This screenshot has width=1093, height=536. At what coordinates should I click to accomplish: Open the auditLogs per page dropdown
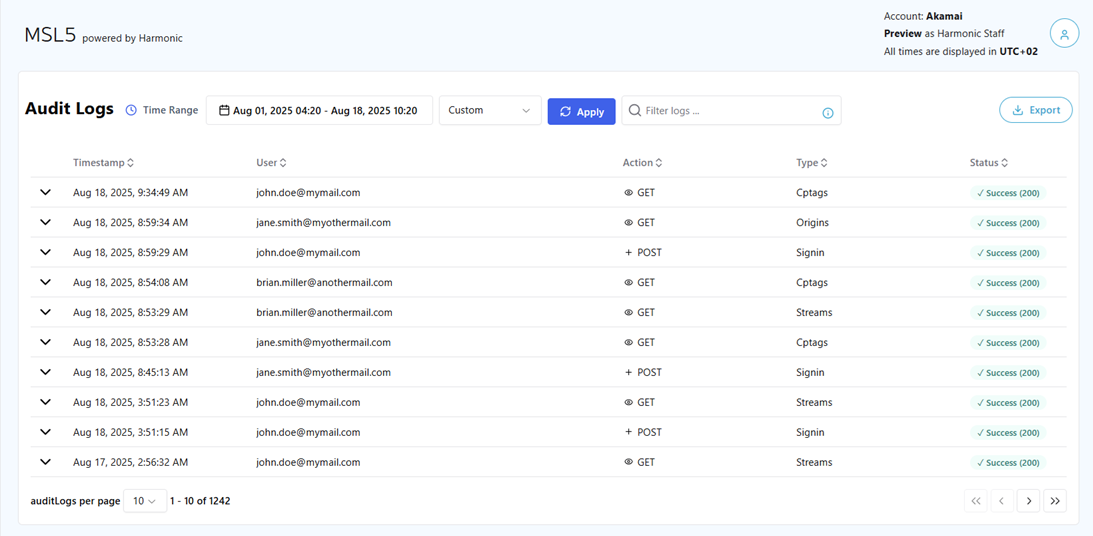pyautogui.click(x=145, y=501)
